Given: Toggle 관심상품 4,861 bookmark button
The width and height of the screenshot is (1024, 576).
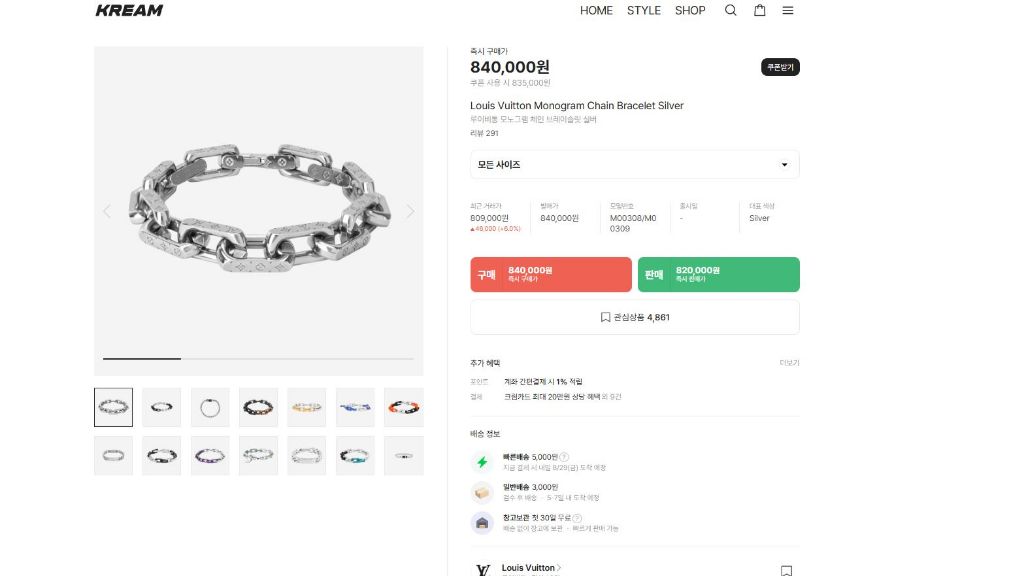Looking at the screenshot, I should point(635,317).
